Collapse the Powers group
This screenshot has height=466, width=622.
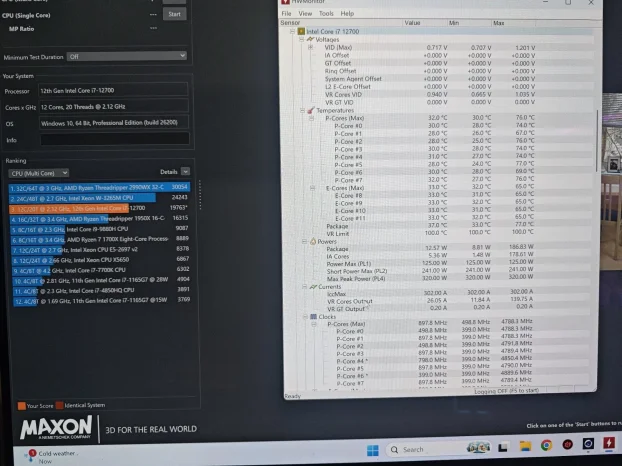(x=304, y=242)
